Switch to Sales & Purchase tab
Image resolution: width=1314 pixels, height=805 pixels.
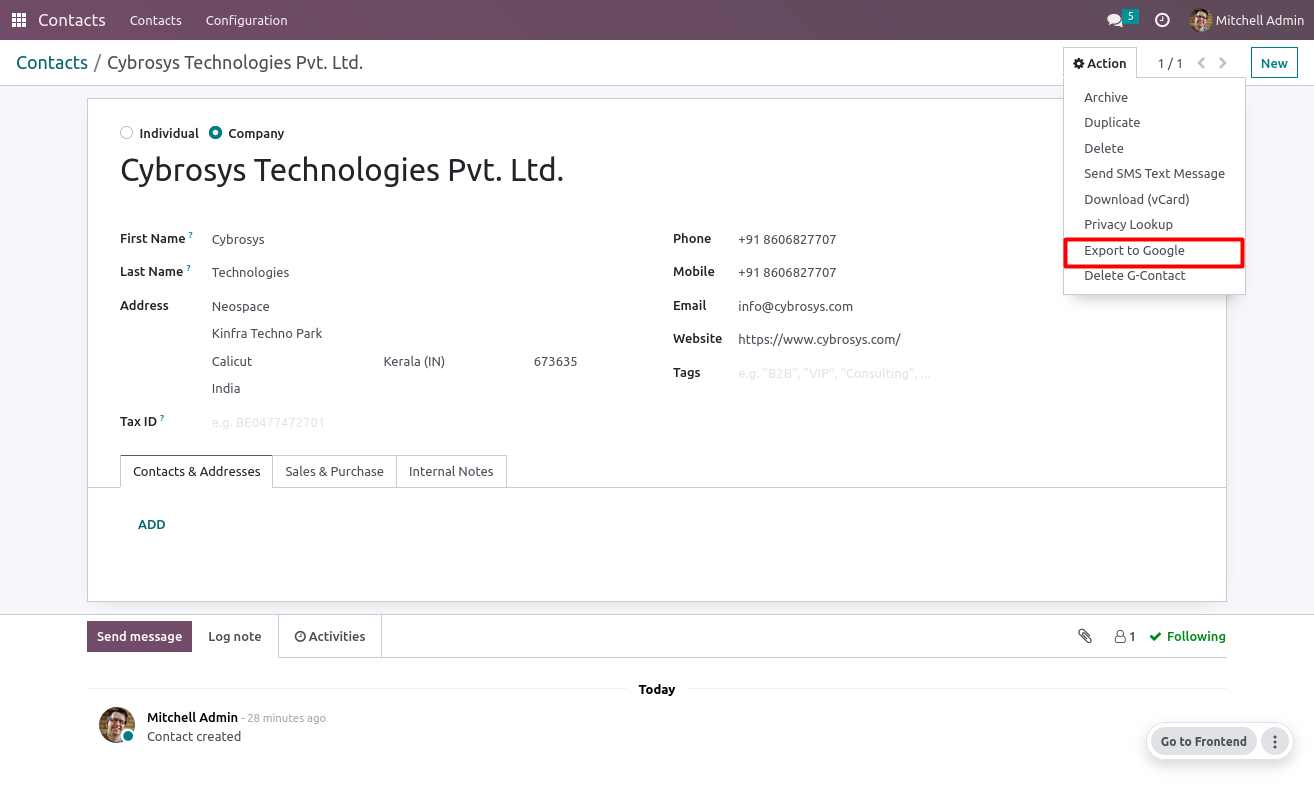coord(334,471)
